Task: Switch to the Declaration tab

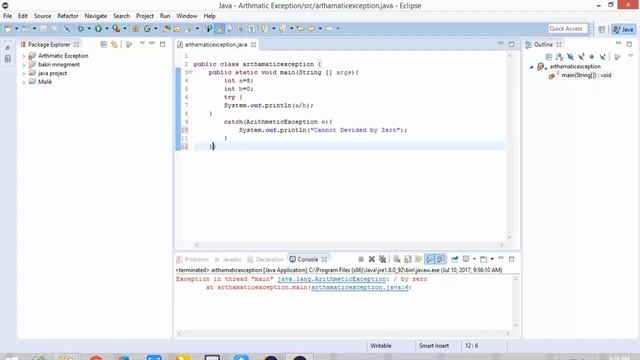Action: [266, 260]
